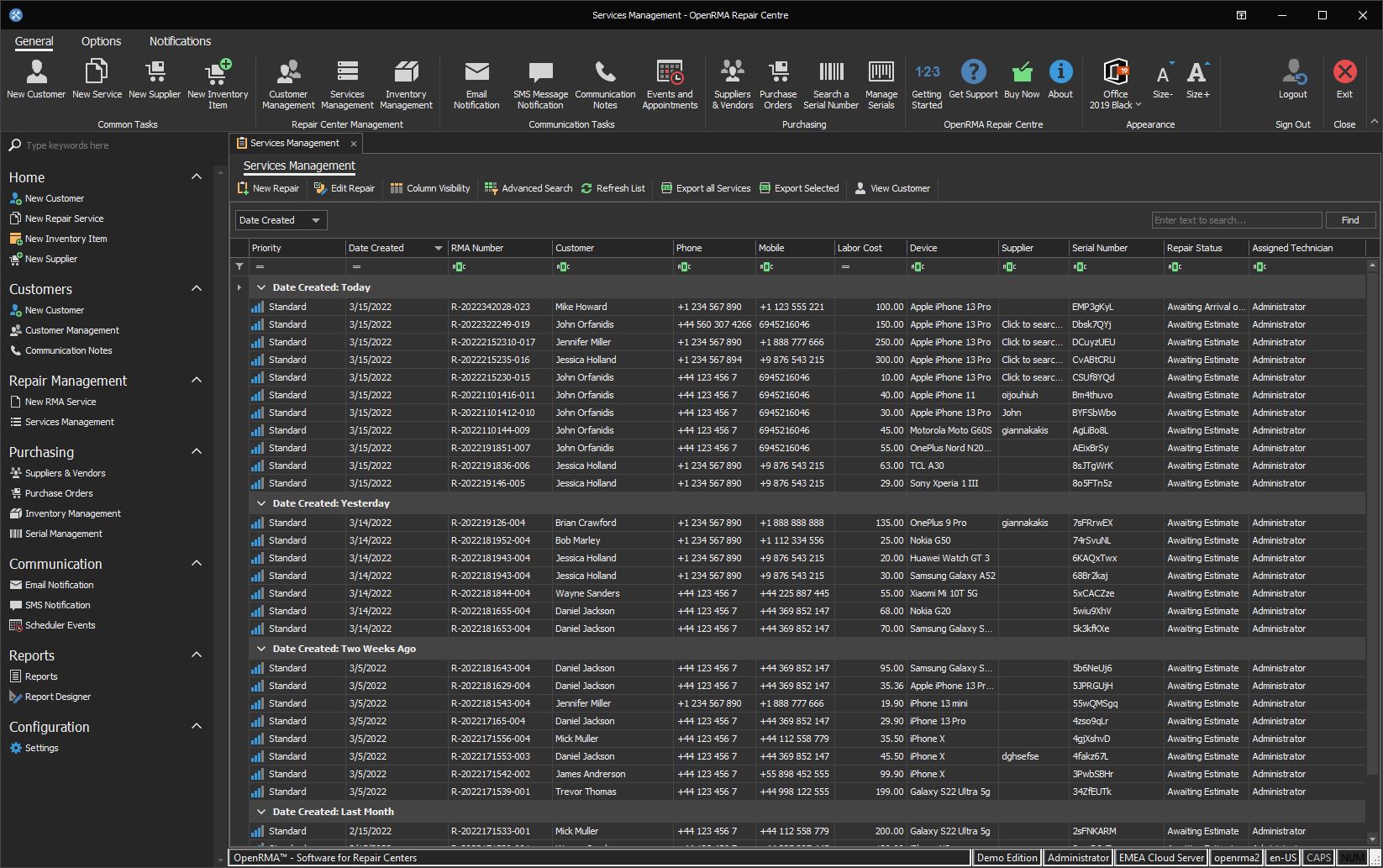The height and width of the screenshot is (868, 1383).
Task: Click Refresh List
Action: [613, 188]
